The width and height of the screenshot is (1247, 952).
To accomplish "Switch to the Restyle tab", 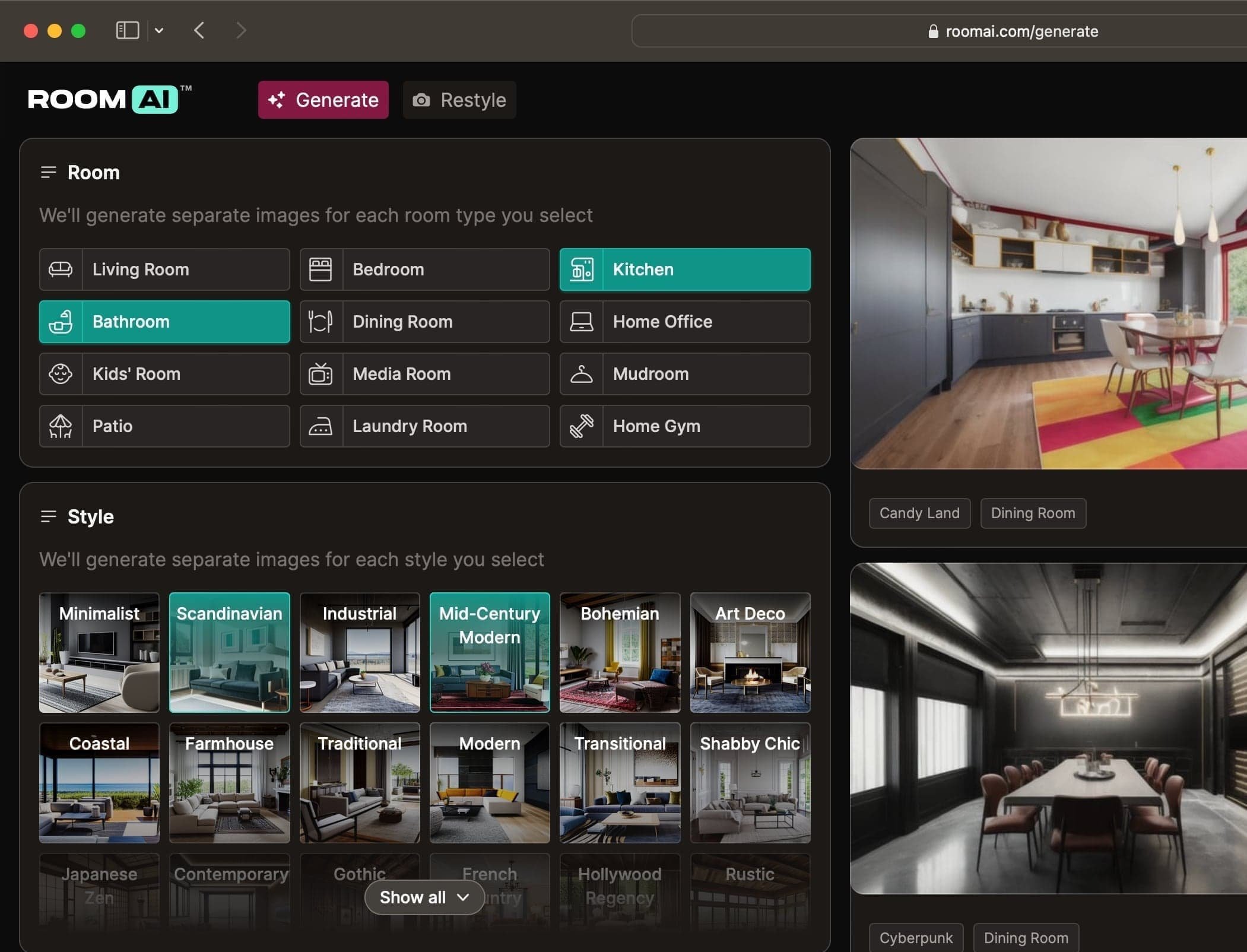I will (459, 99).
